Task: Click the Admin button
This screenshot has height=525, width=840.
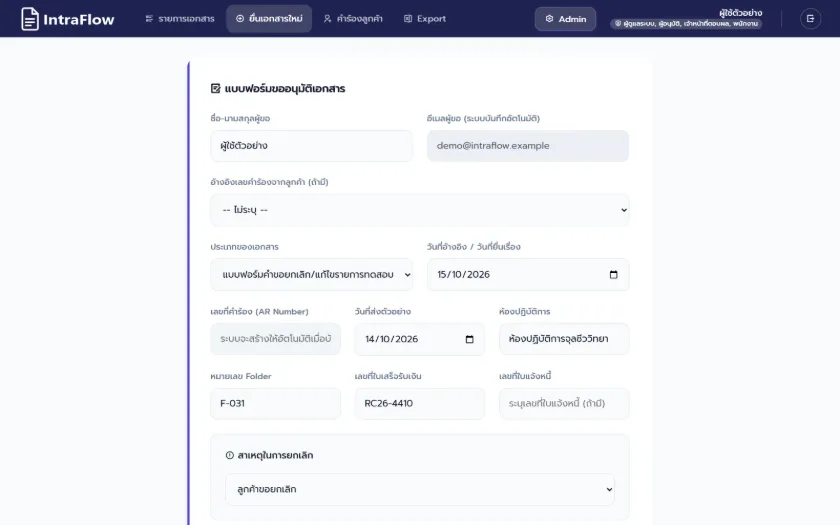Action: [x=565, y=19]
